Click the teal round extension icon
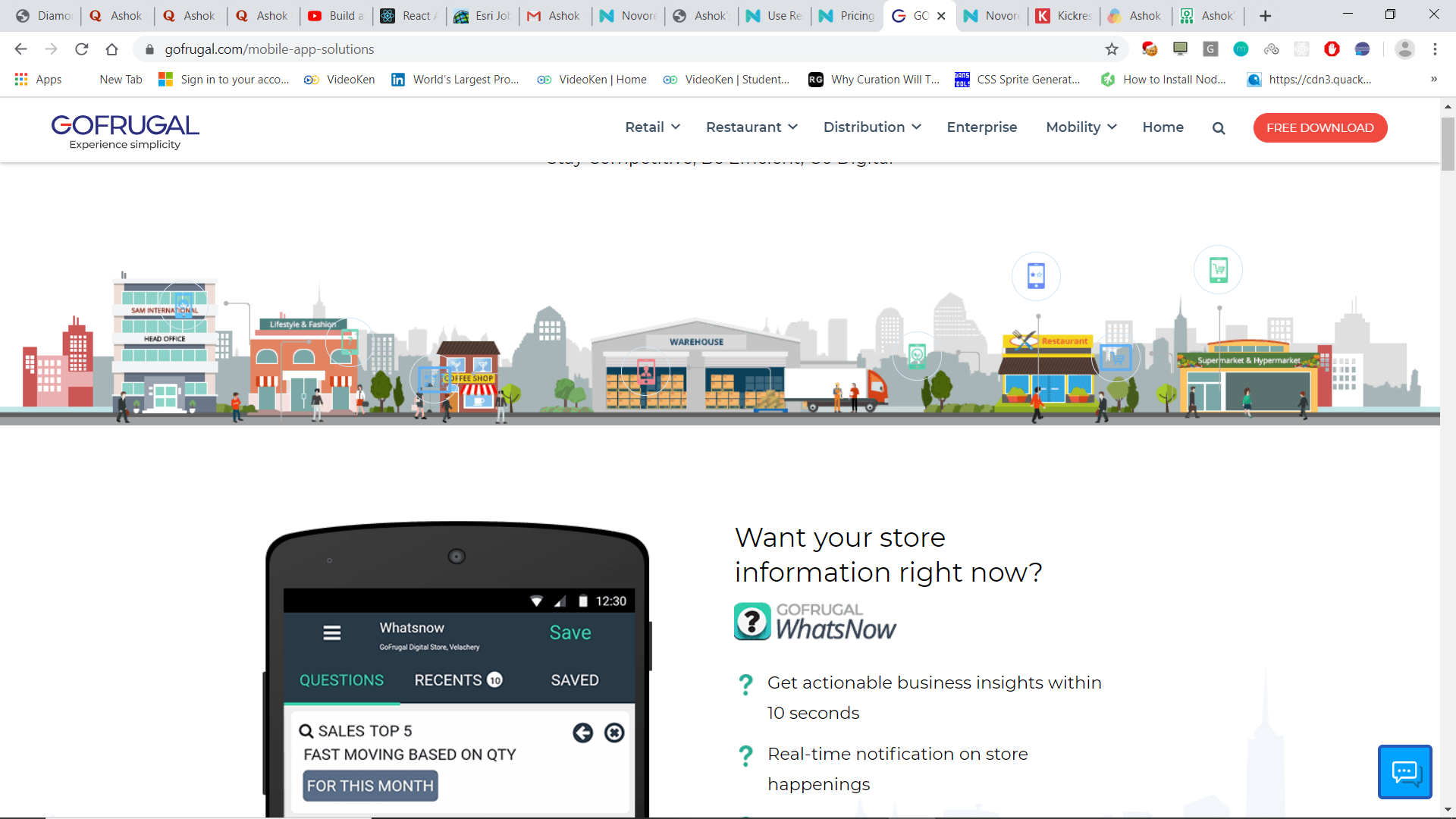Viewport: 1456px width, 819px height. 1241,49
